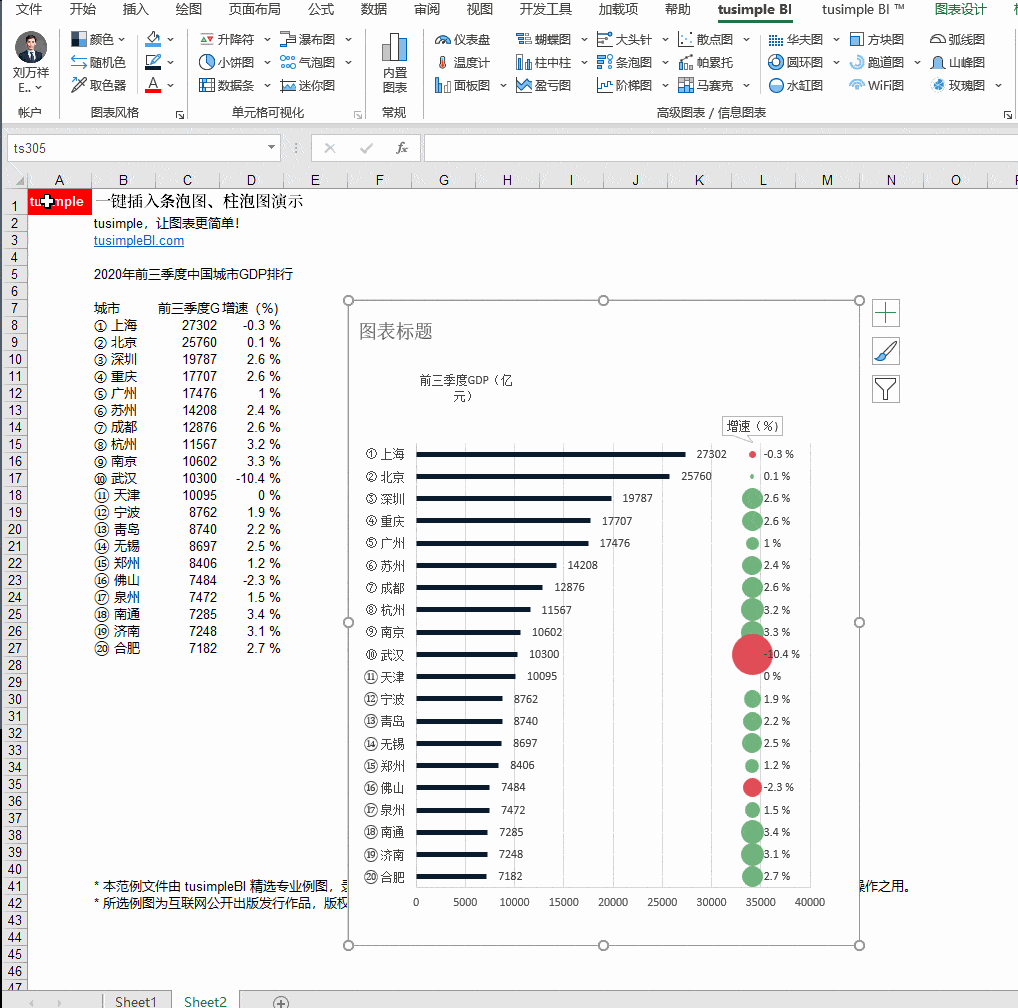Open the chart styles paintbrush button
The width and height of the screenshot is (1018, 1008).
click(886, 351)
